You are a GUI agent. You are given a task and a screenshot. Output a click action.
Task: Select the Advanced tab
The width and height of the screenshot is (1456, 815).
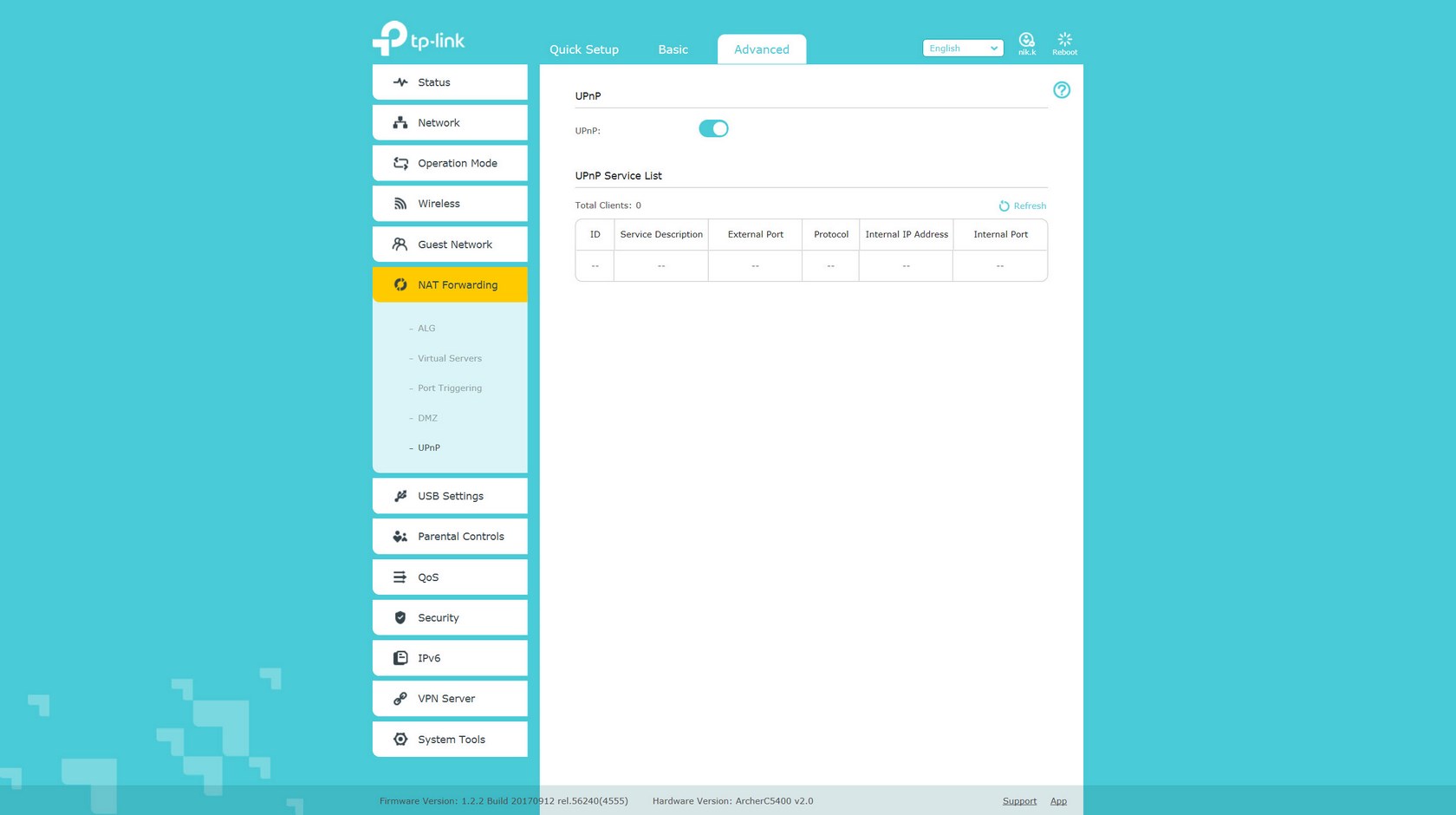coord(762,49)
